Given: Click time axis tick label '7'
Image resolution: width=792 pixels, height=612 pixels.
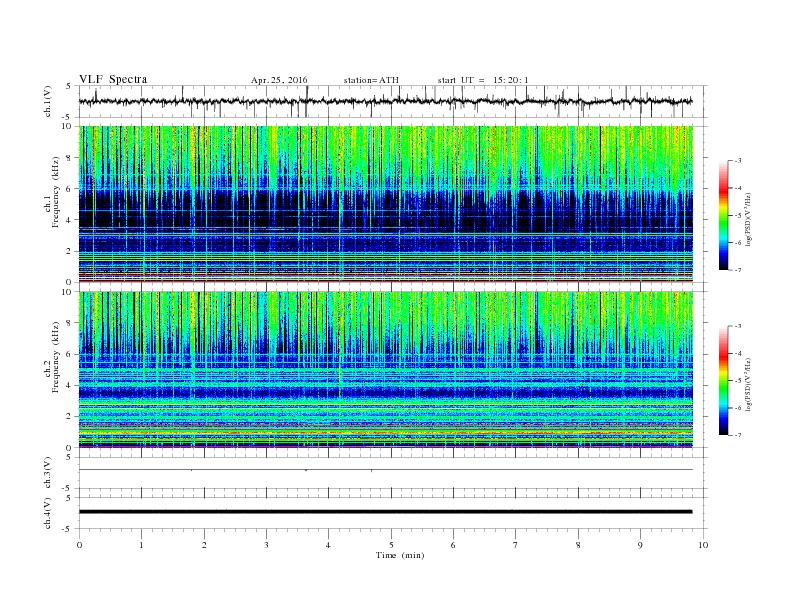Looking at the screenshot, I should (x=516, y=545).
